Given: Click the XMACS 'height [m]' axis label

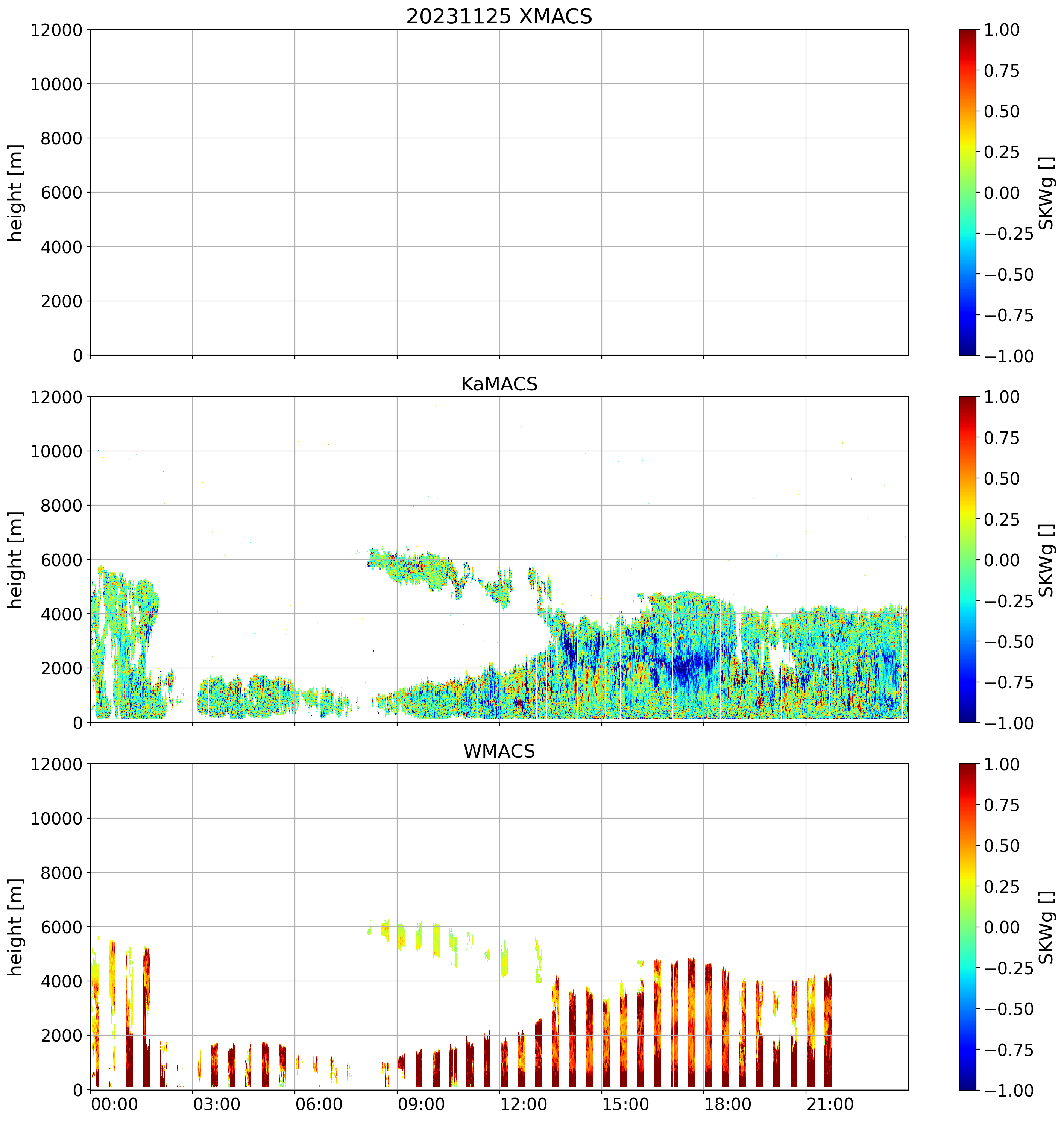Looking at the screenshot, I should [x=15, y=192].
